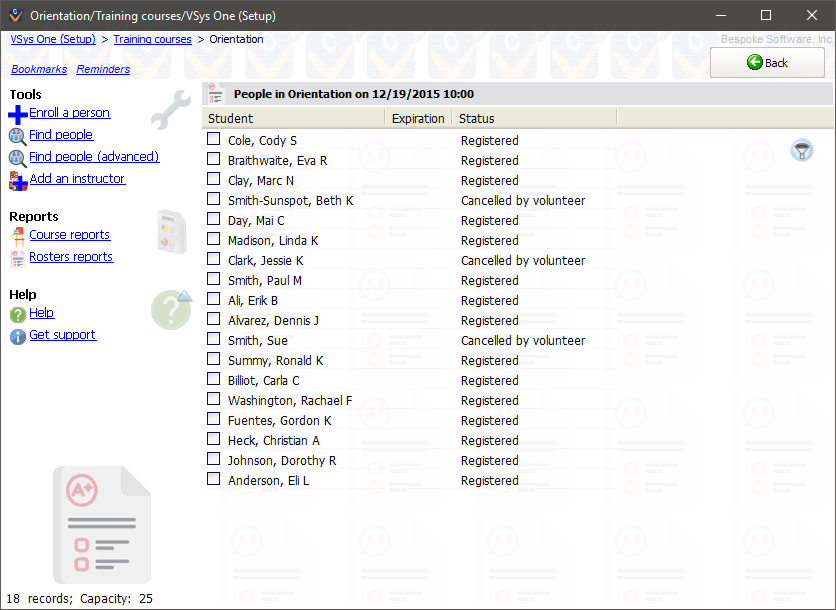Open the filter funnel icon

pos(801,149)
